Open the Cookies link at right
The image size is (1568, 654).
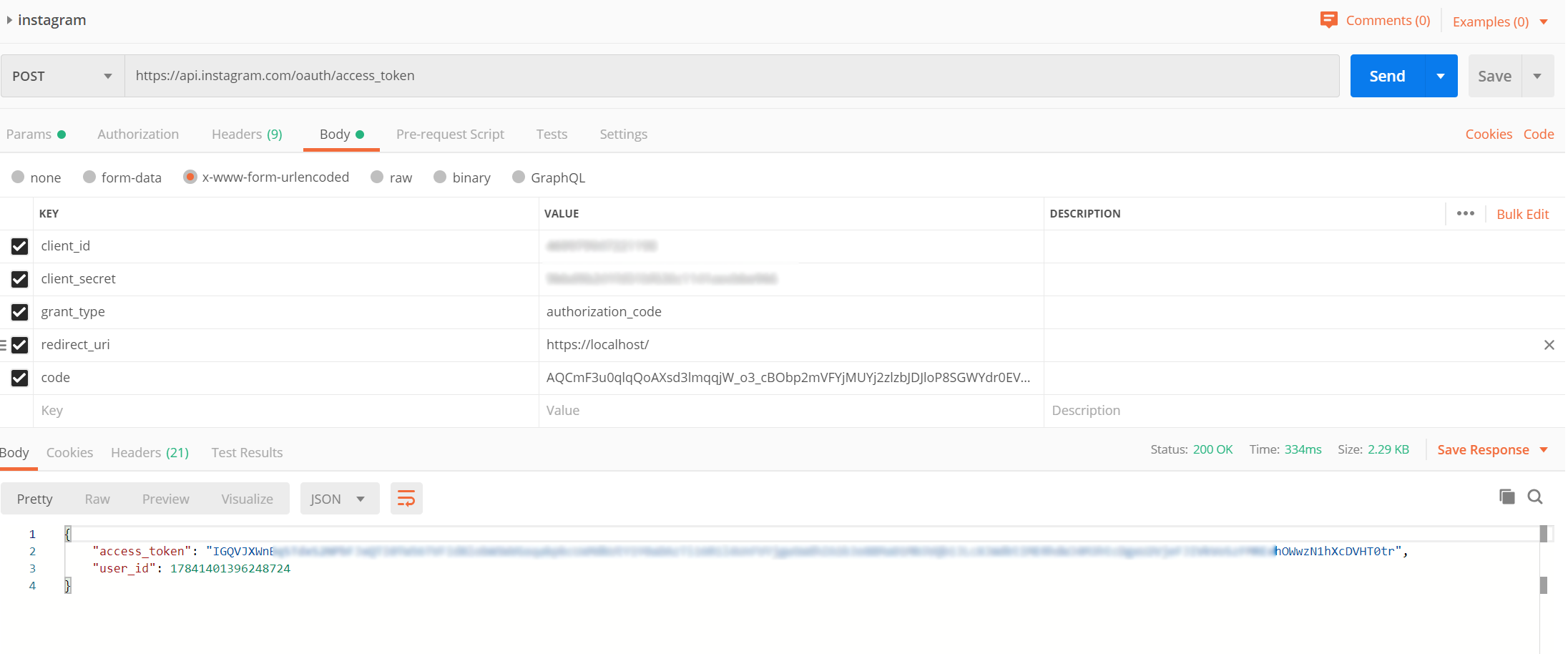click(1489, 135)
